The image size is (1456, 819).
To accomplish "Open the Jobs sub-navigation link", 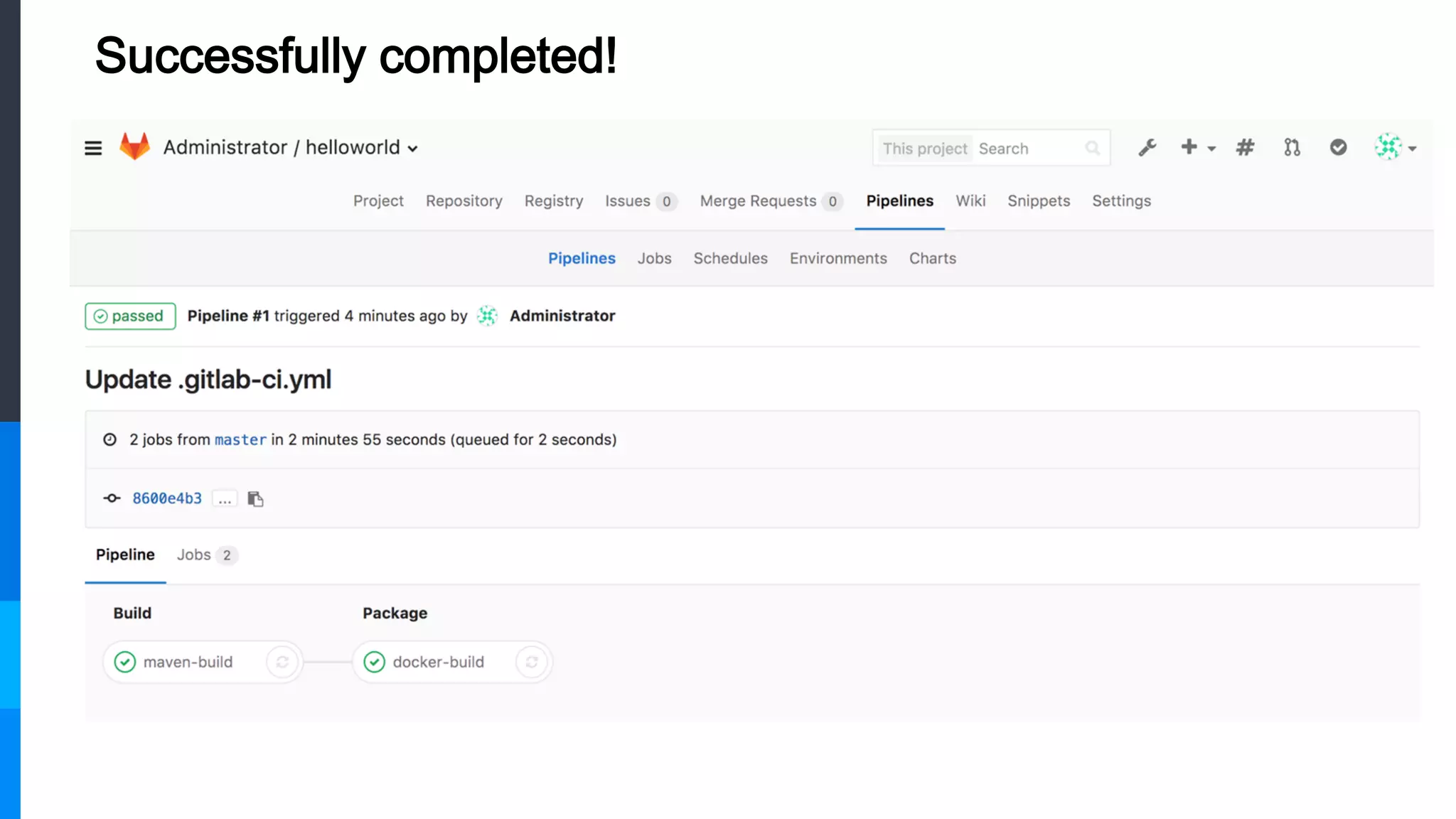I will point(654,258).
